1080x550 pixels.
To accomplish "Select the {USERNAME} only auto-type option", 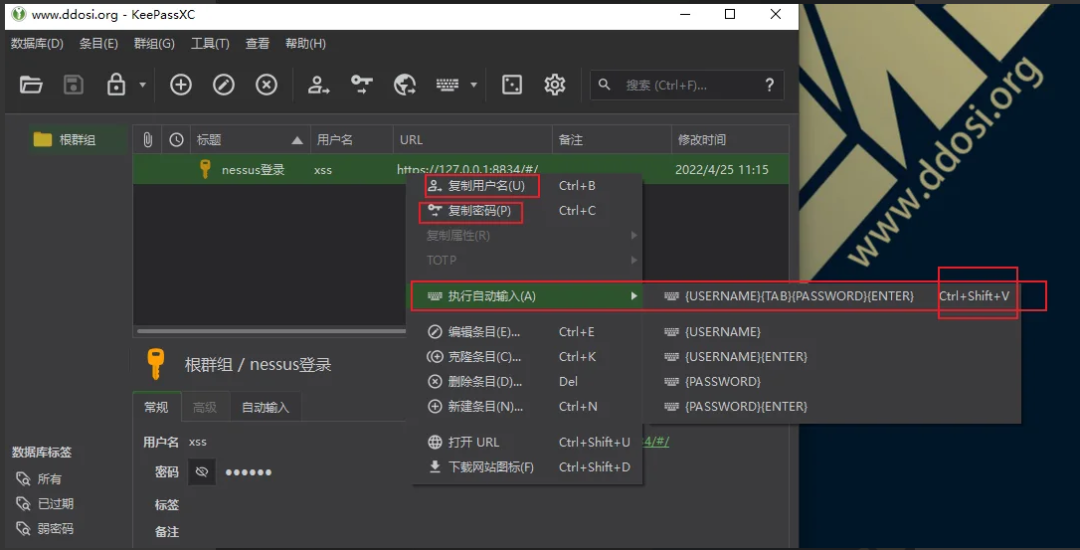I will [833, 332].
